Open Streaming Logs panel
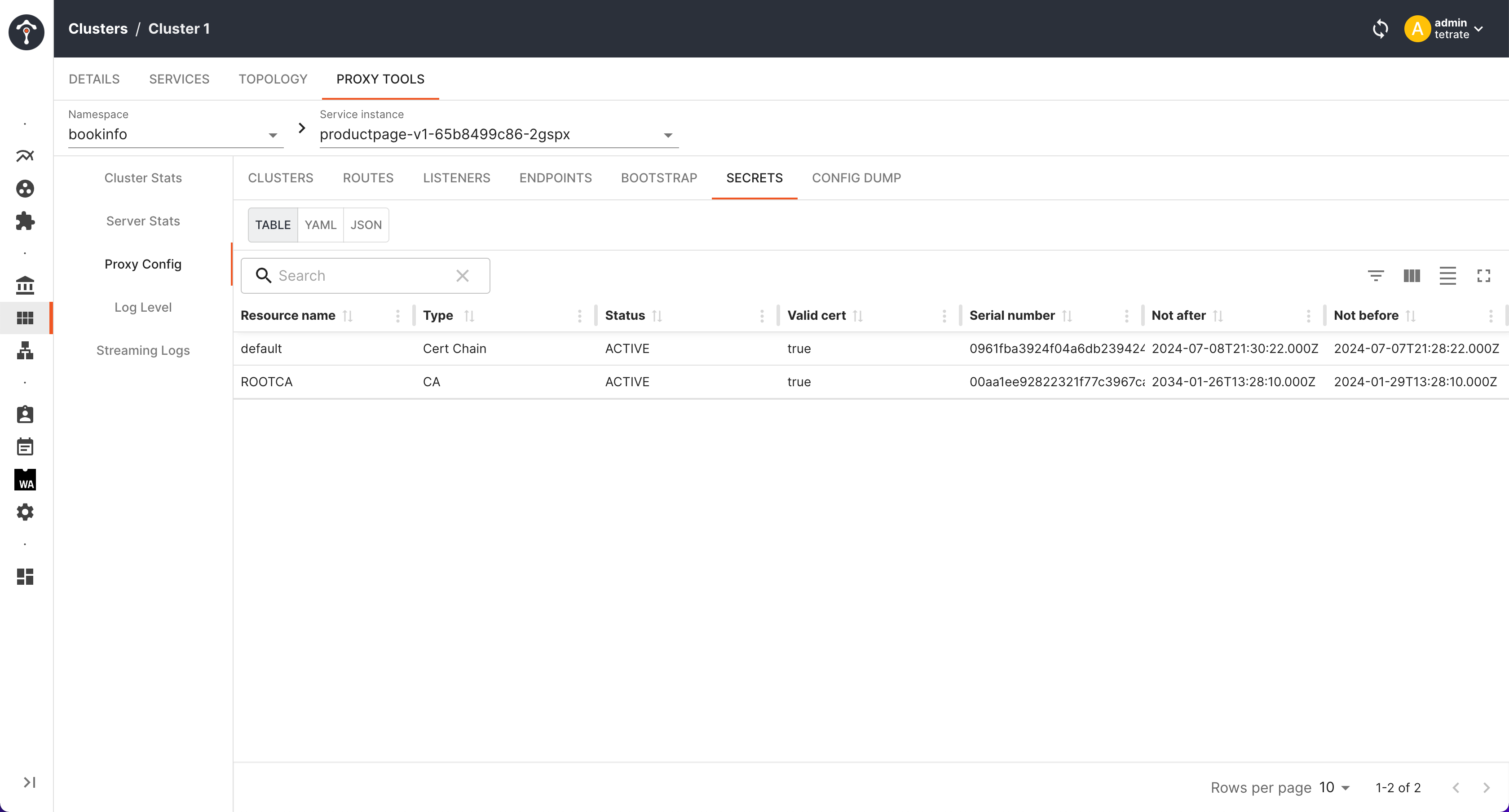This screenshot has height=812, width=1509. click(x=144, y=350)
